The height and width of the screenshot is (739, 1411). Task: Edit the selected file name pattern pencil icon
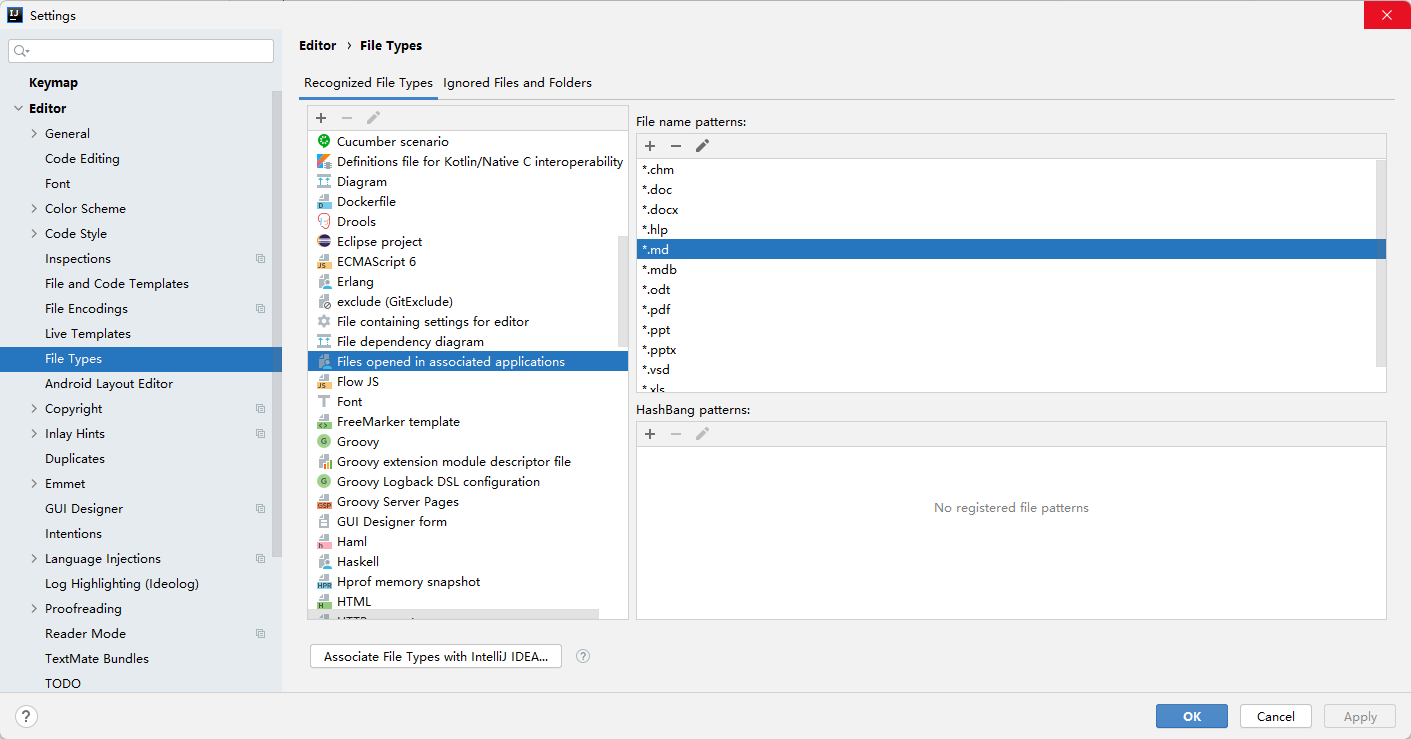click(x=702, y=146)
